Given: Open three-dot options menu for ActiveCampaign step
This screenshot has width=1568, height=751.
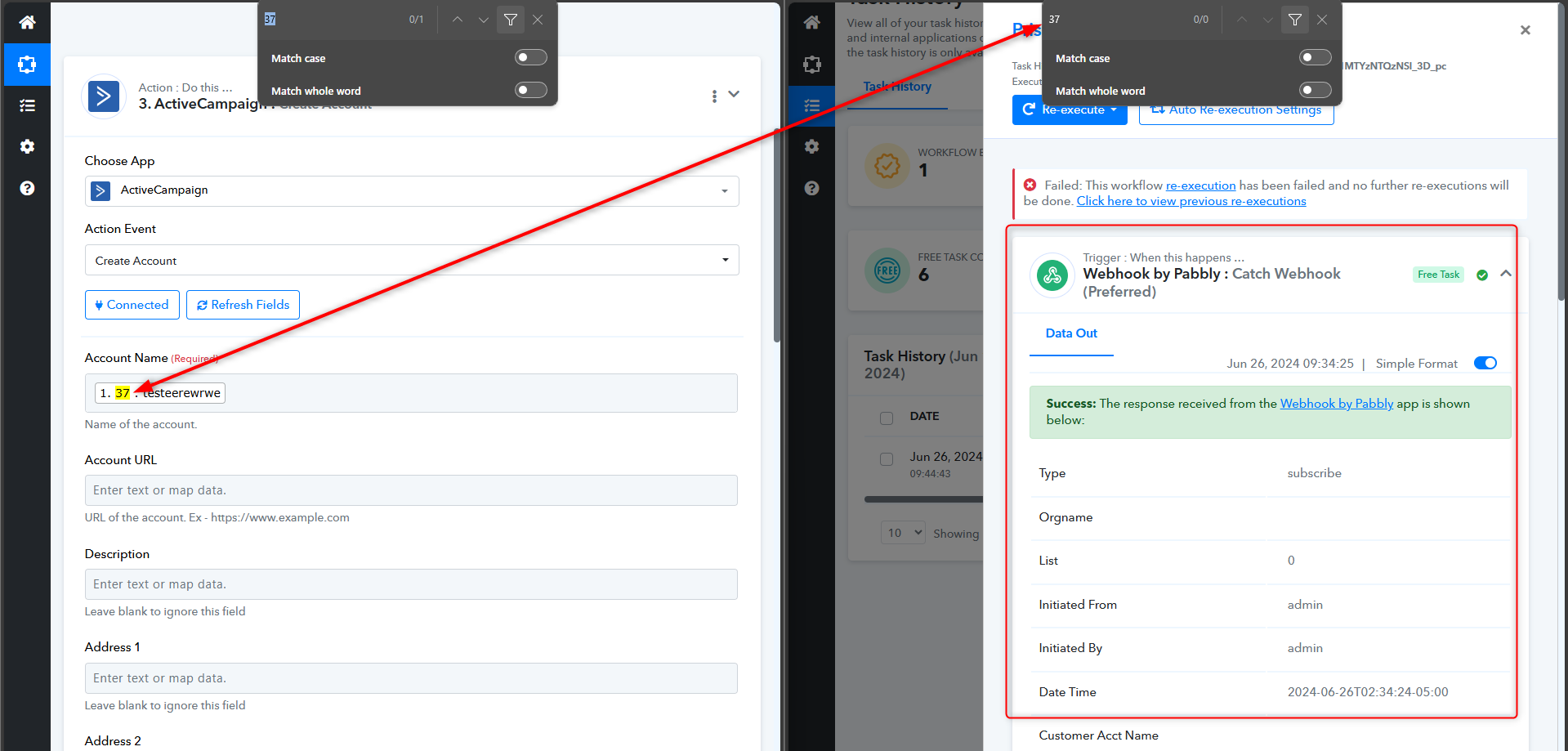Looking at the screenshot, I should (714, 96).
